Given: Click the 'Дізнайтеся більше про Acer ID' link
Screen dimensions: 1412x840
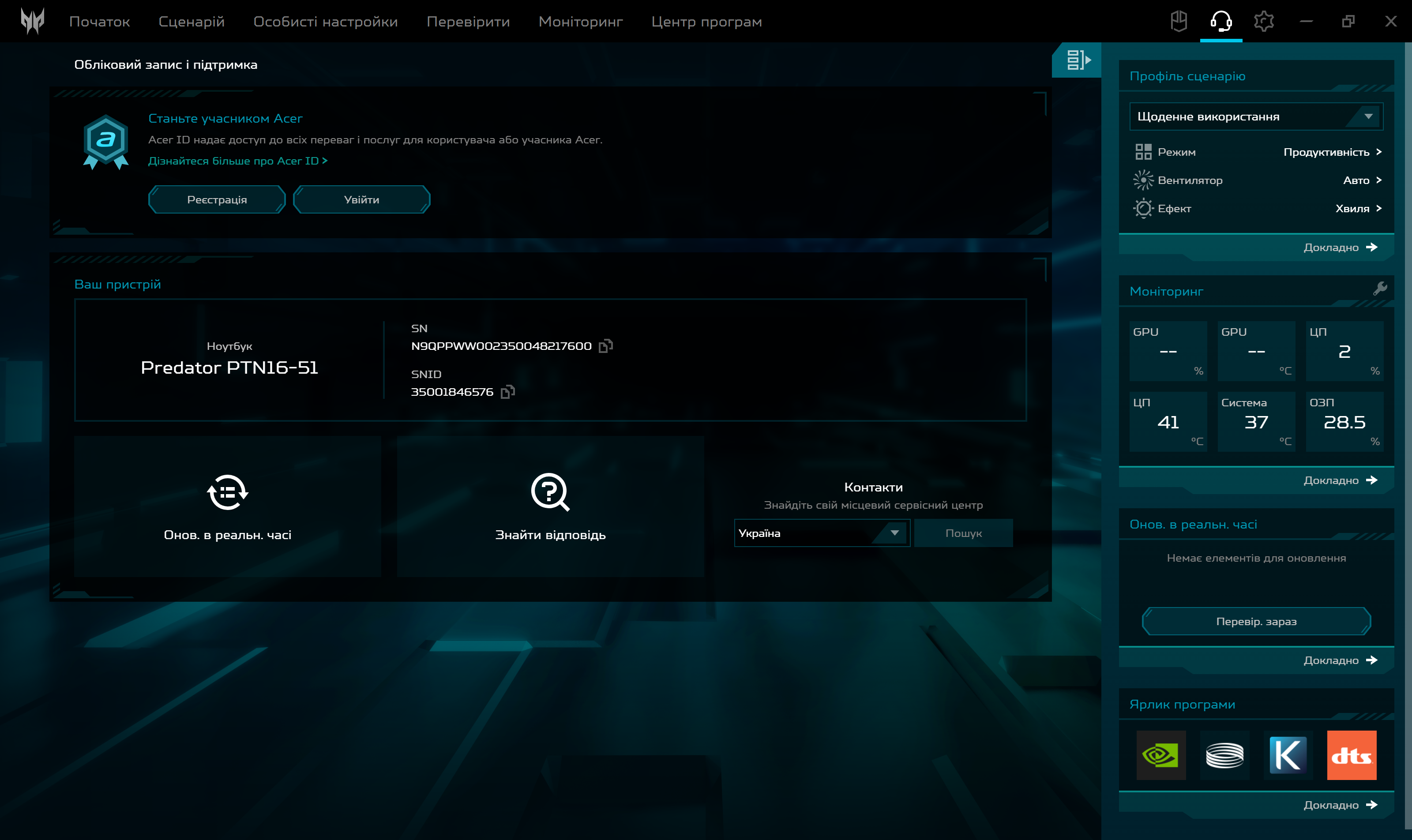Looking at the screenshot, I should tap(238, 161).
